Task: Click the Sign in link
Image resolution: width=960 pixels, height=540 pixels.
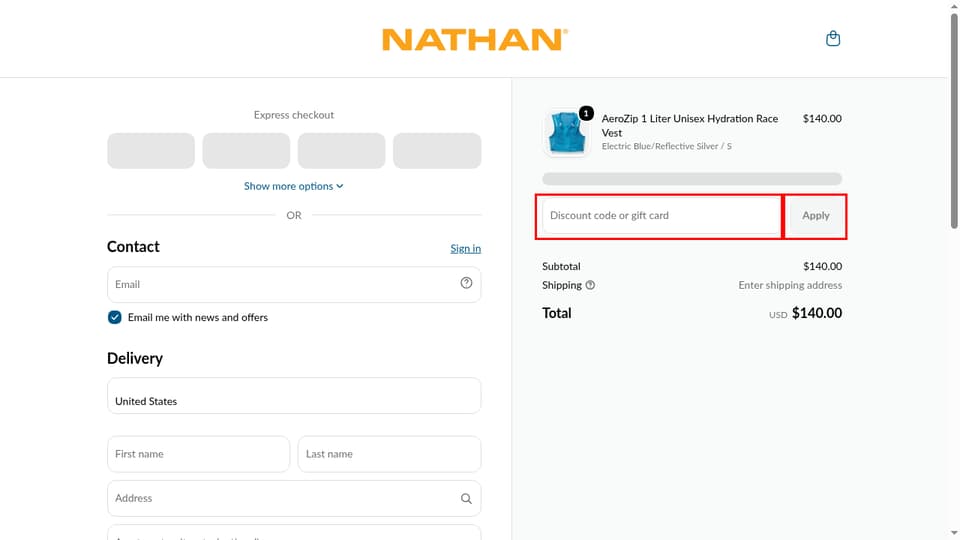Action: 465,249
